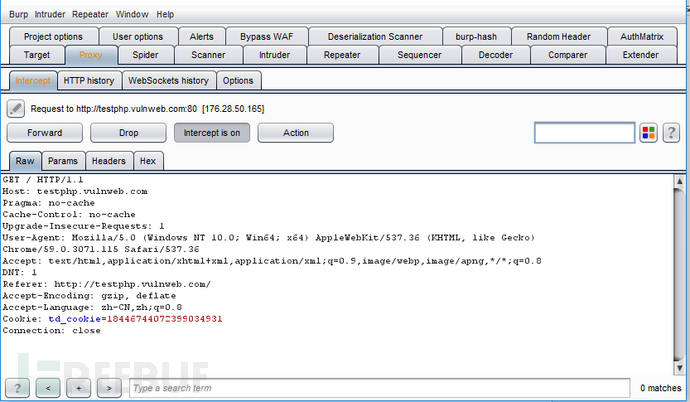
Task: Select the Raw request view tab
Action: coord(25,161)
